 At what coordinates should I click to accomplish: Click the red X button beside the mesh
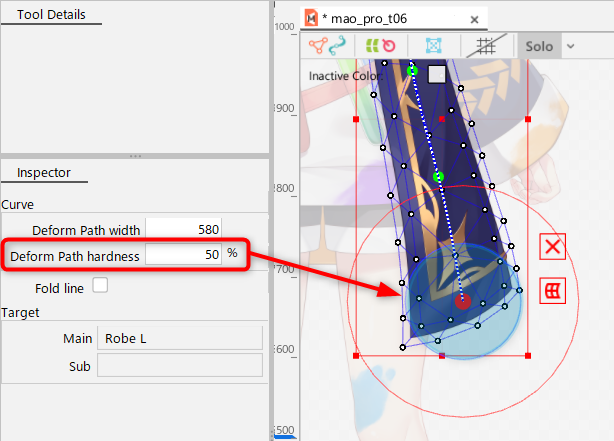point(552,247)
